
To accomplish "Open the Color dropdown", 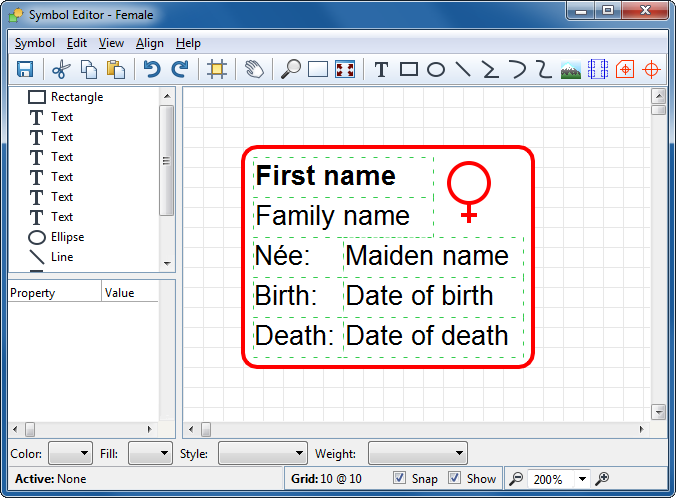I will [70, 454].
